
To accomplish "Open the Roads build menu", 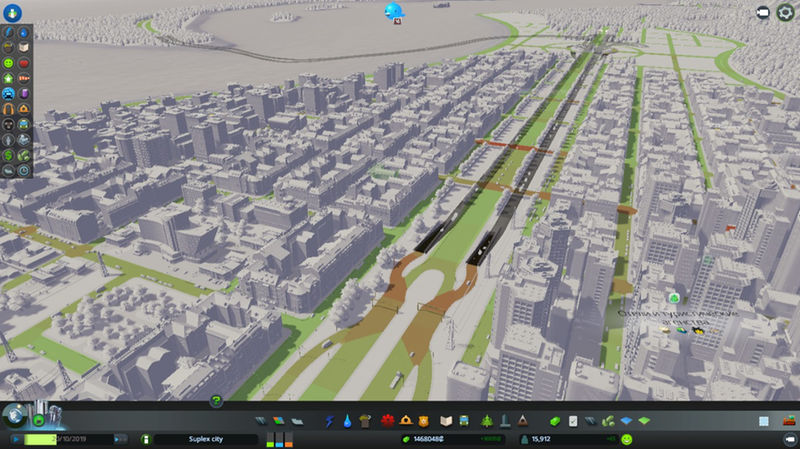I will [261, 421].
